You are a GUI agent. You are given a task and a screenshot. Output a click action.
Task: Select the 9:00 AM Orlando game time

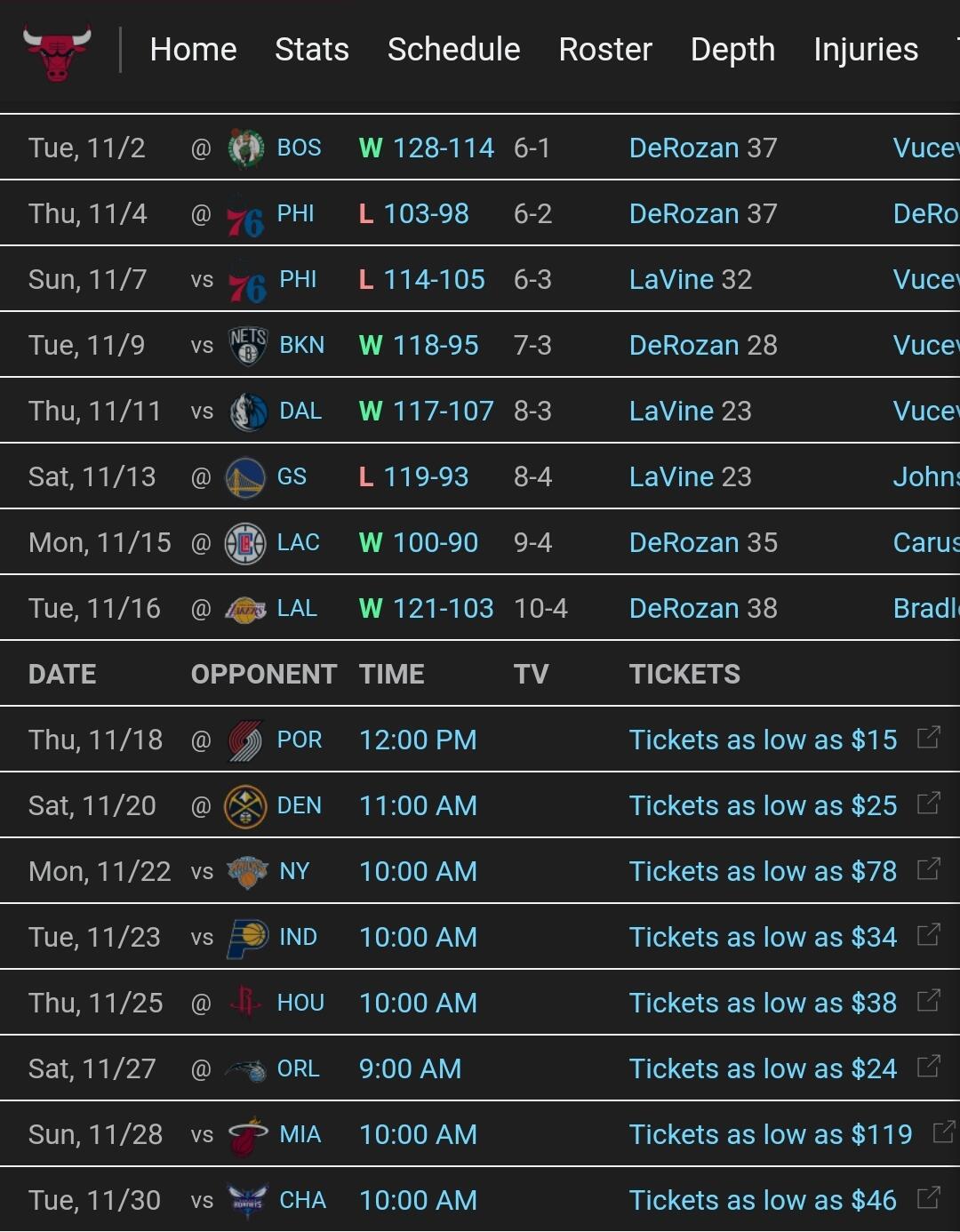point(410,1069)
